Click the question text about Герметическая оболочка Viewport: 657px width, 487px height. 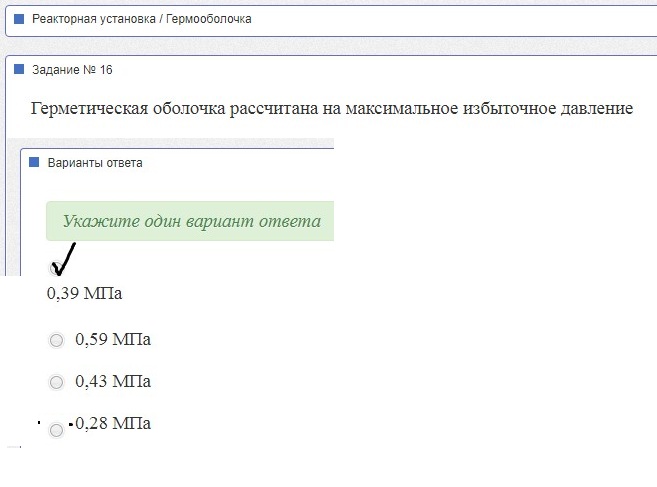tap(332, 109)
